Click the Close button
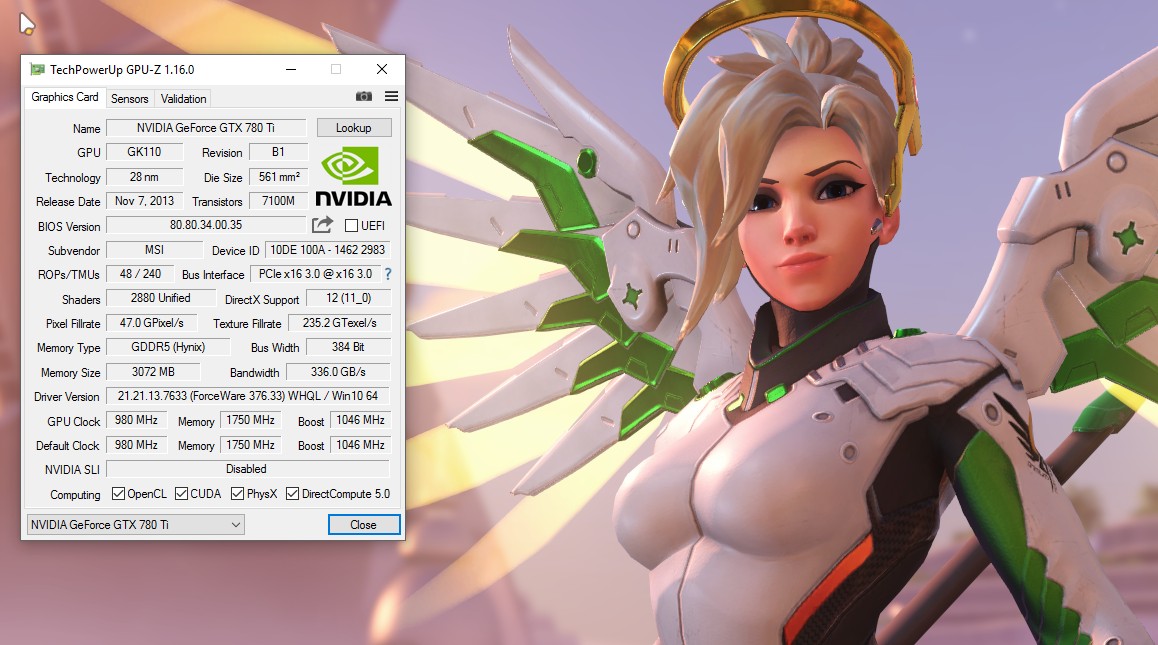Image resolution: width=1158 pixels, height=645 pixels. 363,525
